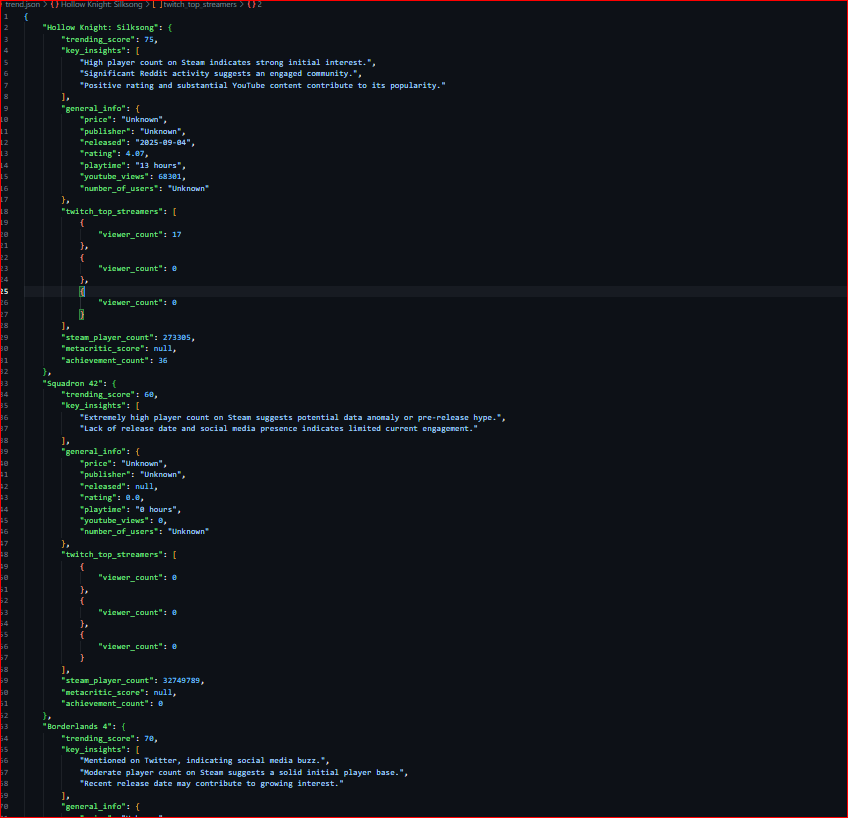Click the "Lack of release date and social media presence" string

(x=279, y=429)
